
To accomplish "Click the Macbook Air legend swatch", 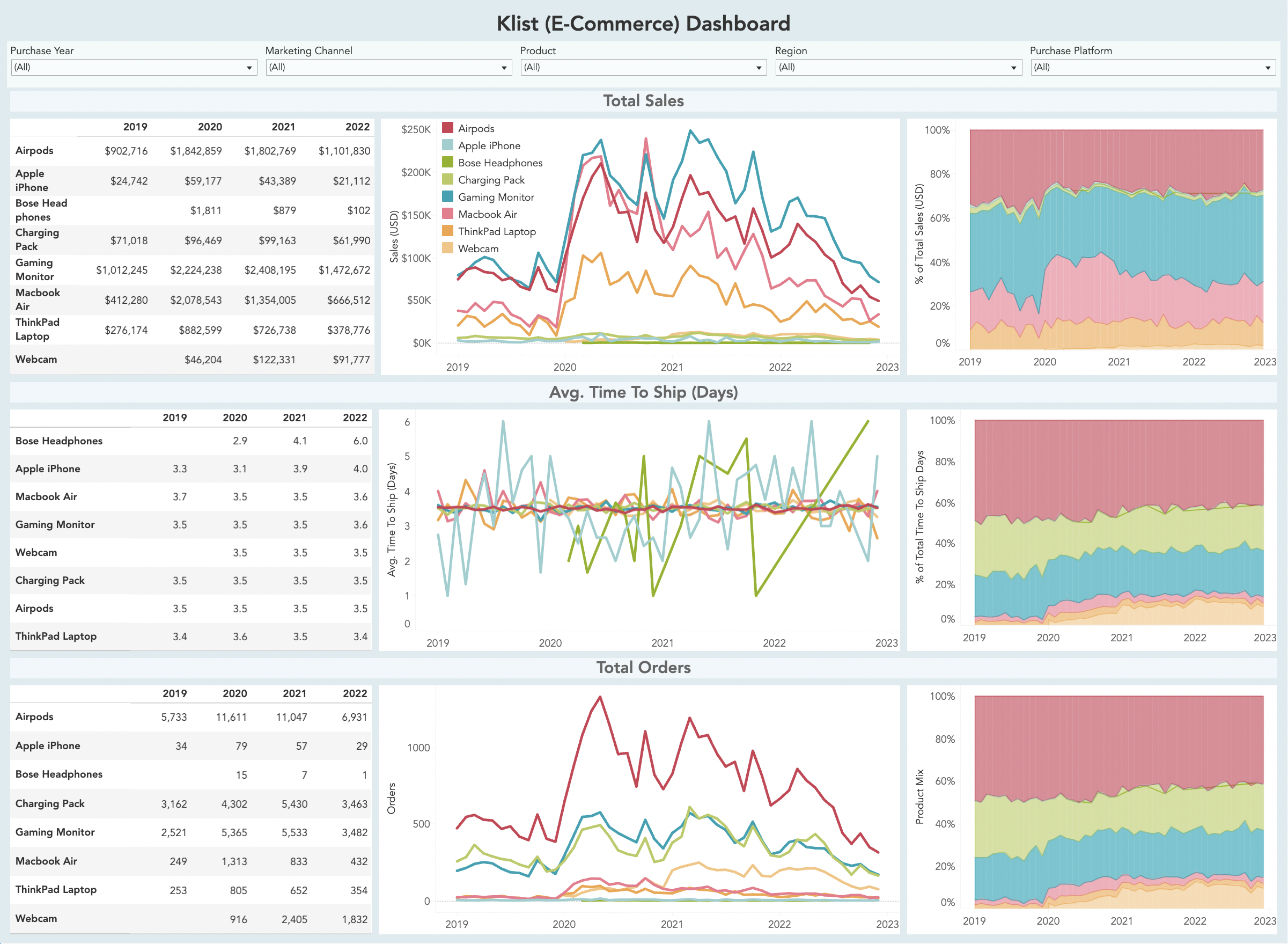I will 448,214.
